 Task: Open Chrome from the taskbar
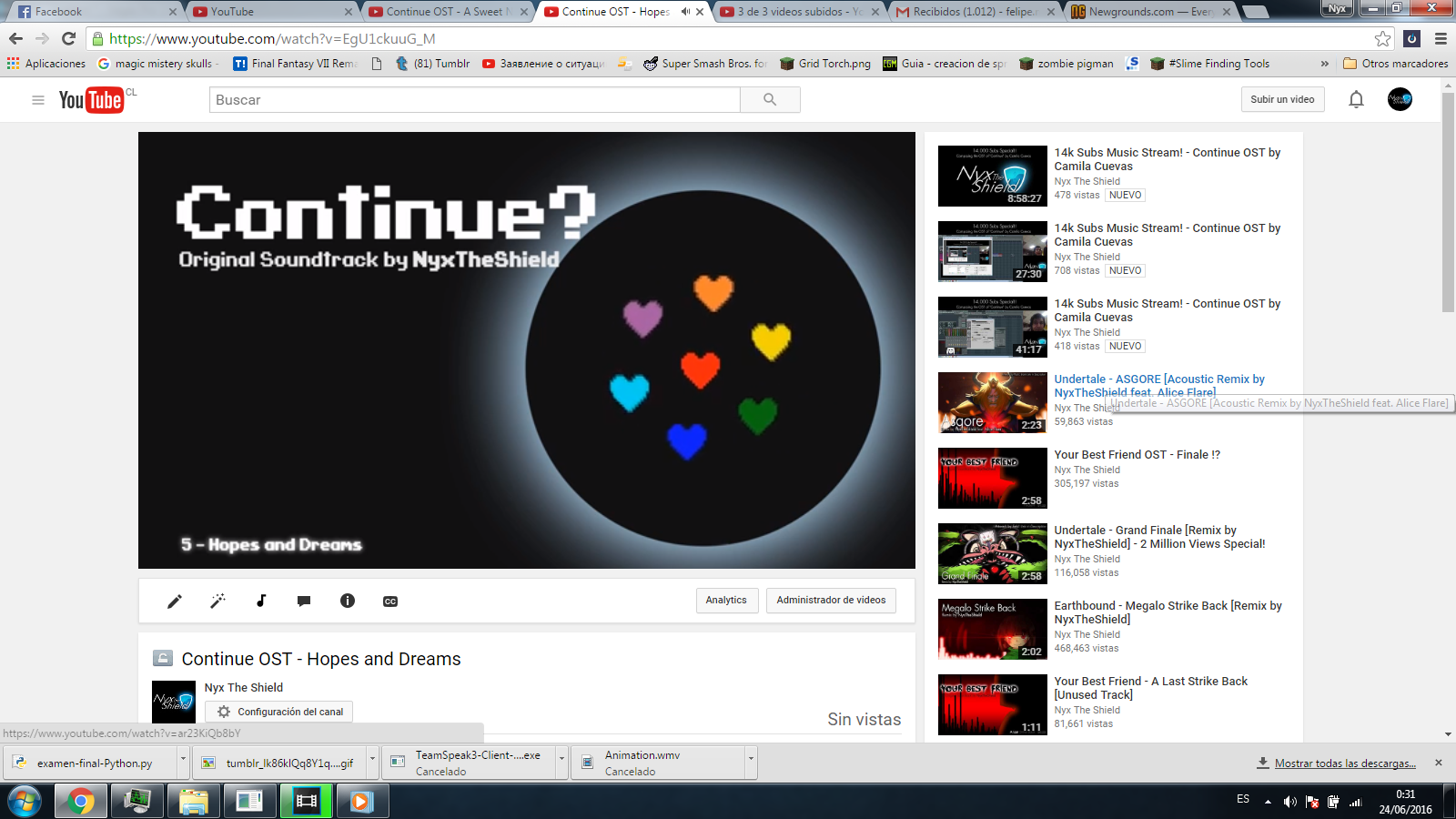pyautogui.click(x=80, y=802)
